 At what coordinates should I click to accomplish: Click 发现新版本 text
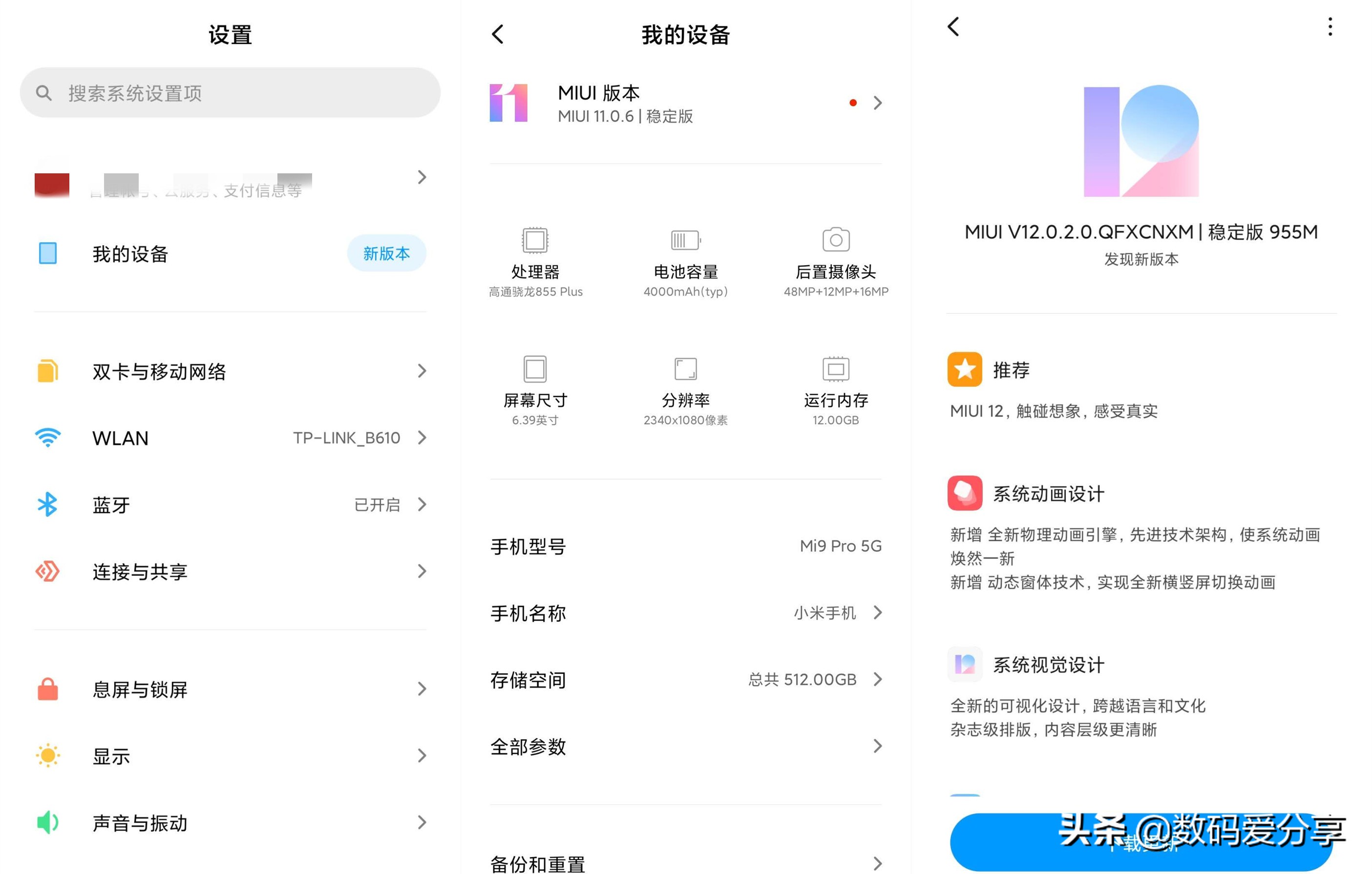click(x=1141, y=259)
